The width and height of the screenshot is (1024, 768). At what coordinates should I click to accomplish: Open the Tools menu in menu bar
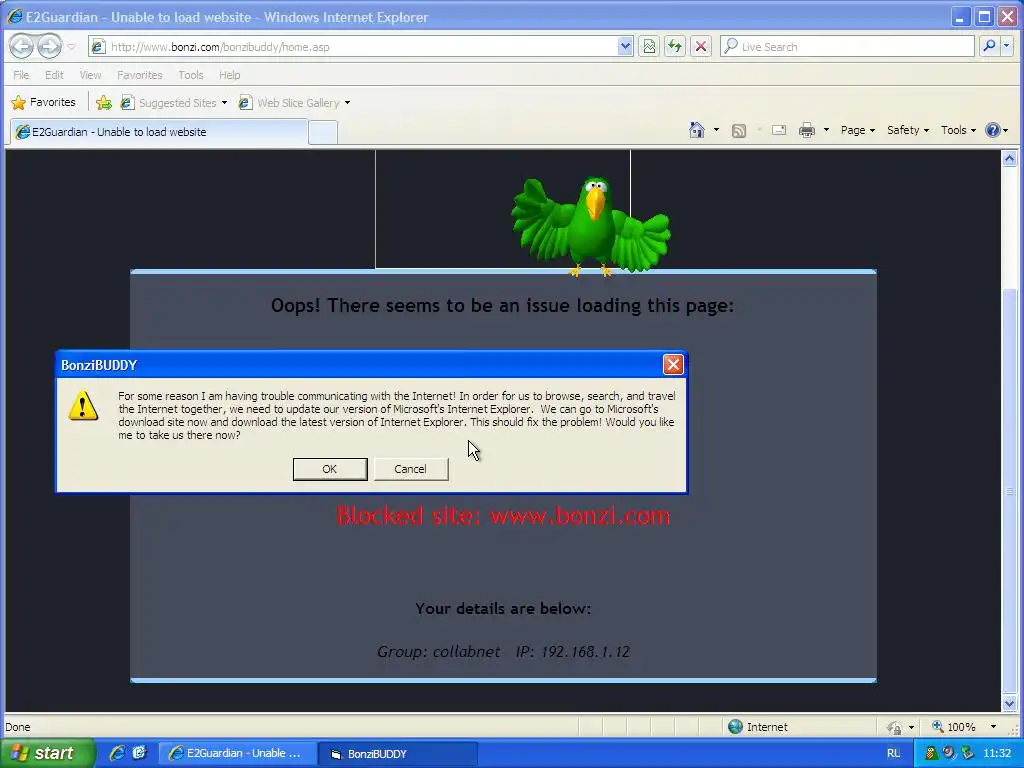pyautogui.click(x=191, y=75)
